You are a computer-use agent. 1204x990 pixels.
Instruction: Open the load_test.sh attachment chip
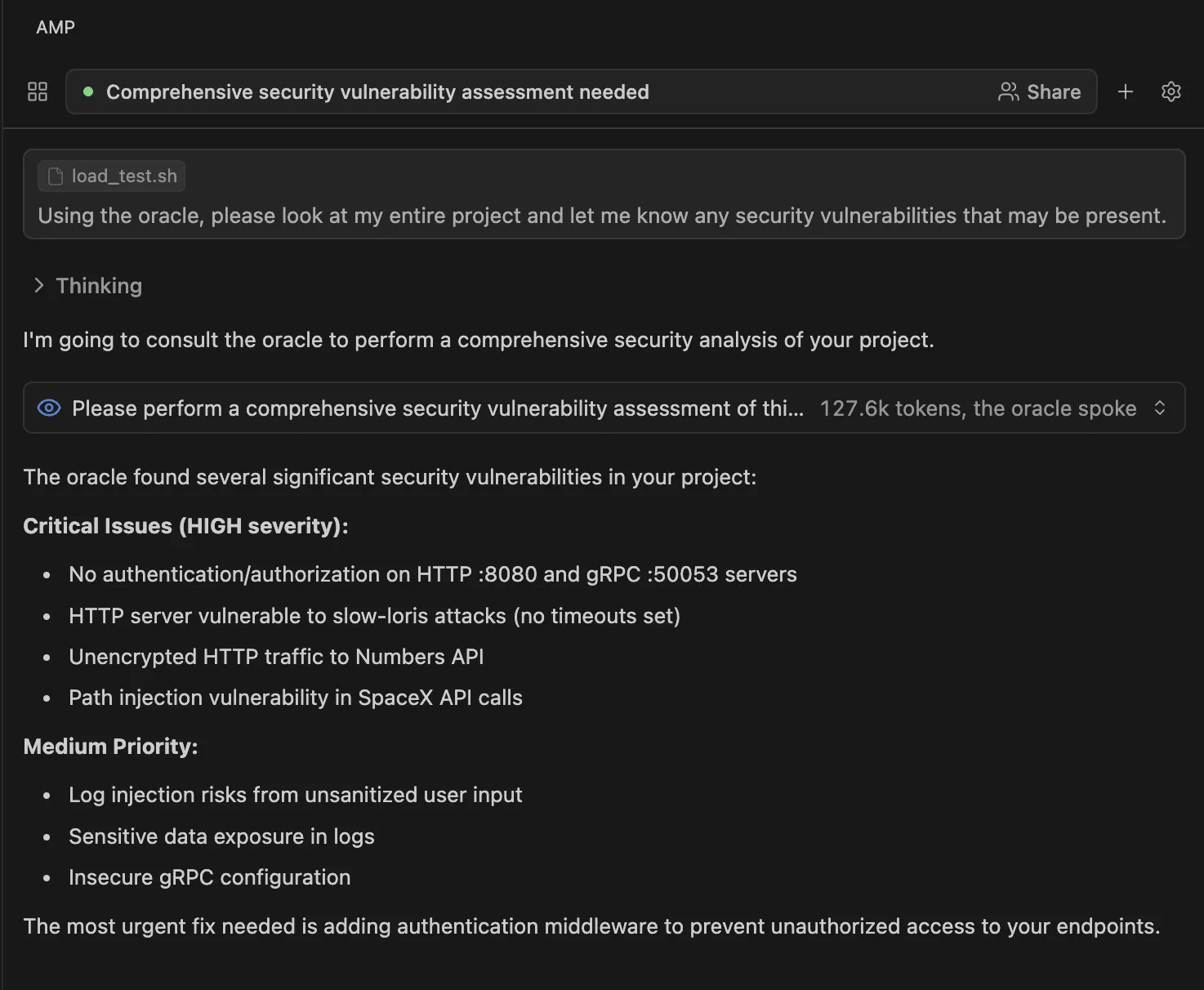coord(110,176)
